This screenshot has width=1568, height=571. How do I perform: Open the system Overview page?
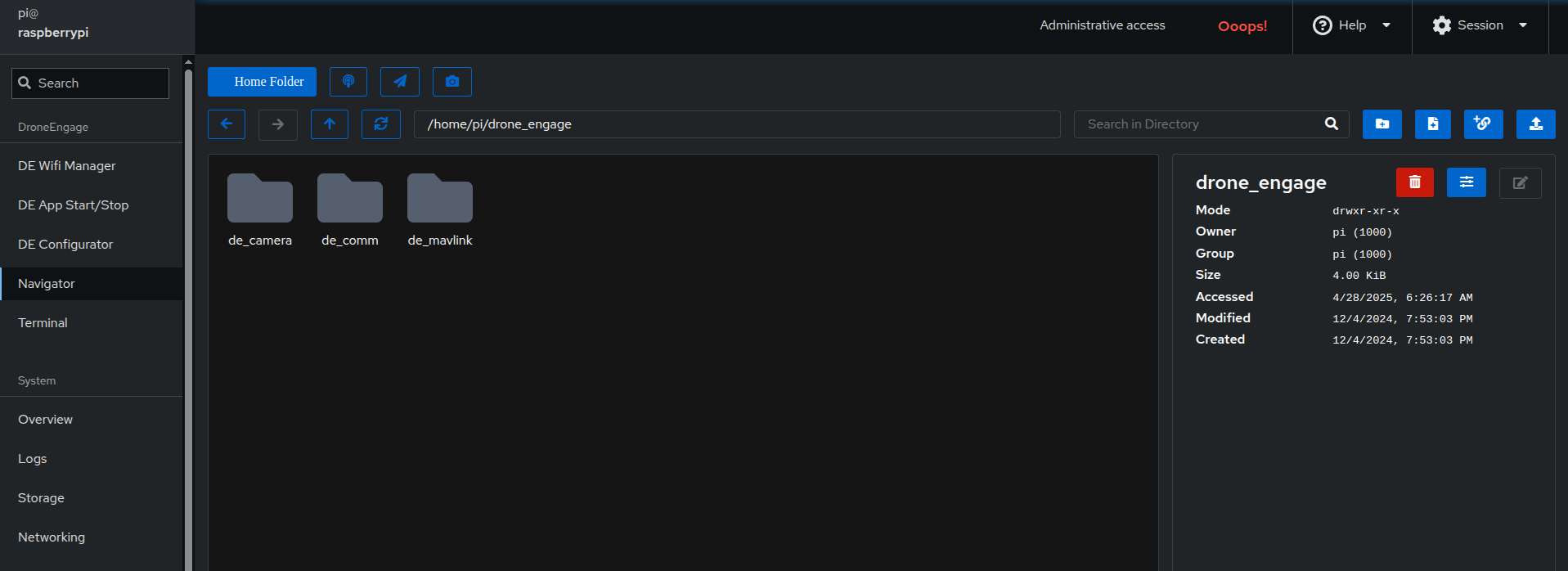(x=92, y=420)
